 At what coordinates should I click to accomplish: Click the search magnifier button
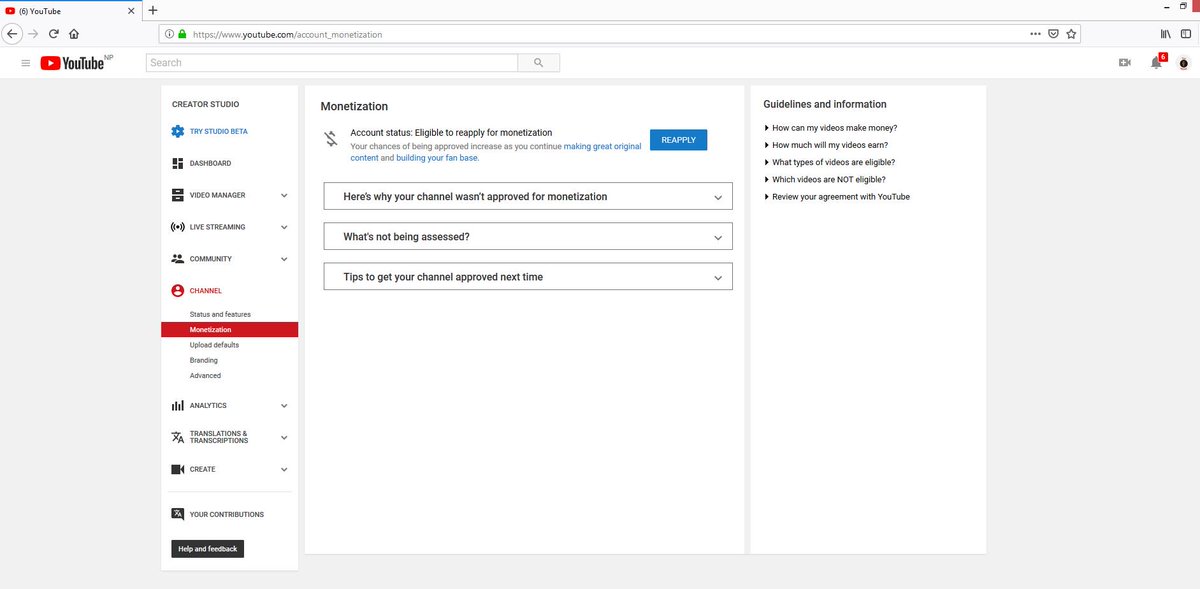pyautogui.click(x=538, y=63)
